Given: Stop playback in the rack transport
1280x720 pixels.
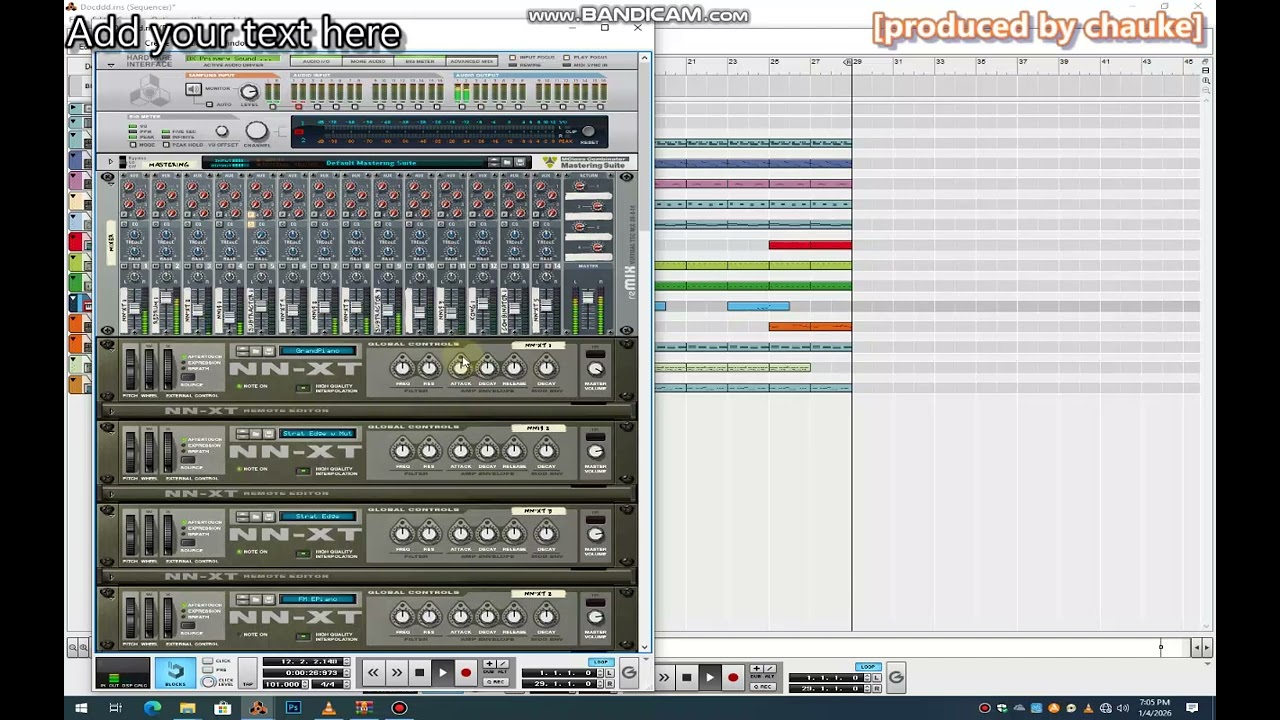Looking at the screenshot, I should (419, 673).
